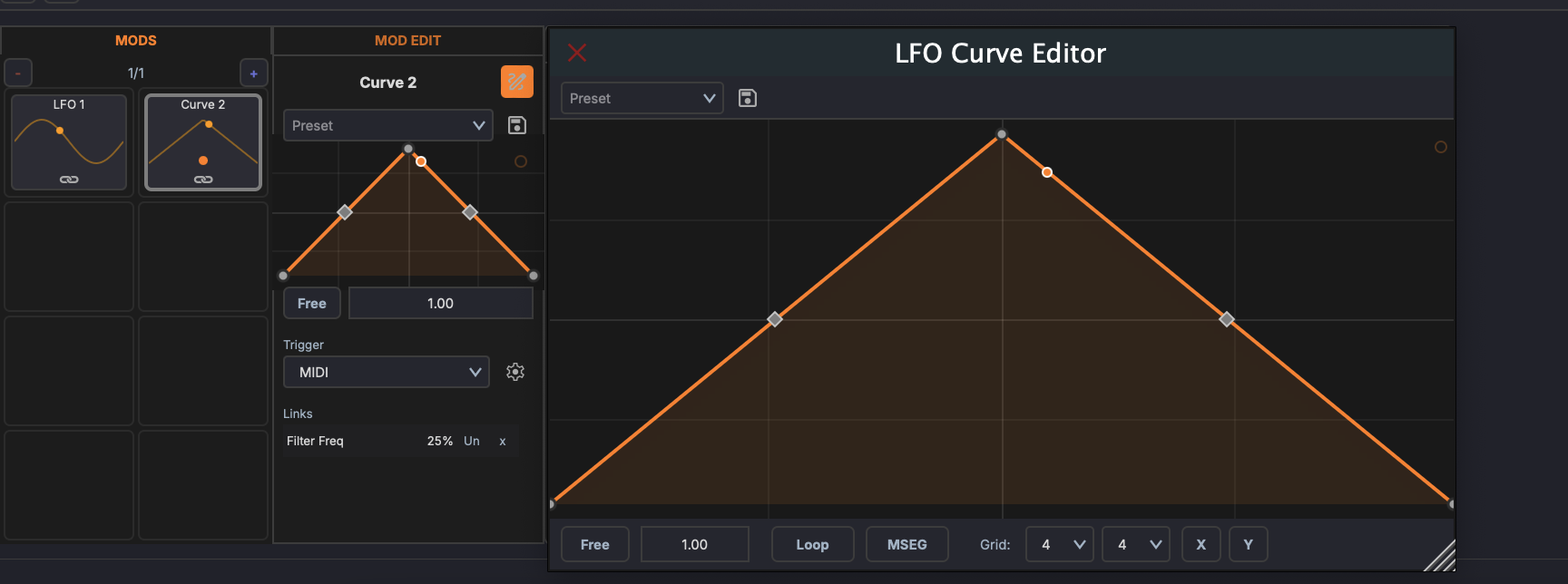Toggle MSEG mode

[907, 544]
